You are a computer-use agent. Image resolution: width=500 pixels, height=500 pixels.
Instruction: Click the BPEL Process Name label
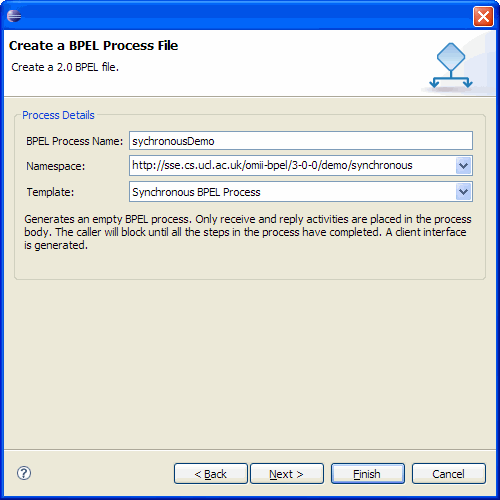point(75,141)
